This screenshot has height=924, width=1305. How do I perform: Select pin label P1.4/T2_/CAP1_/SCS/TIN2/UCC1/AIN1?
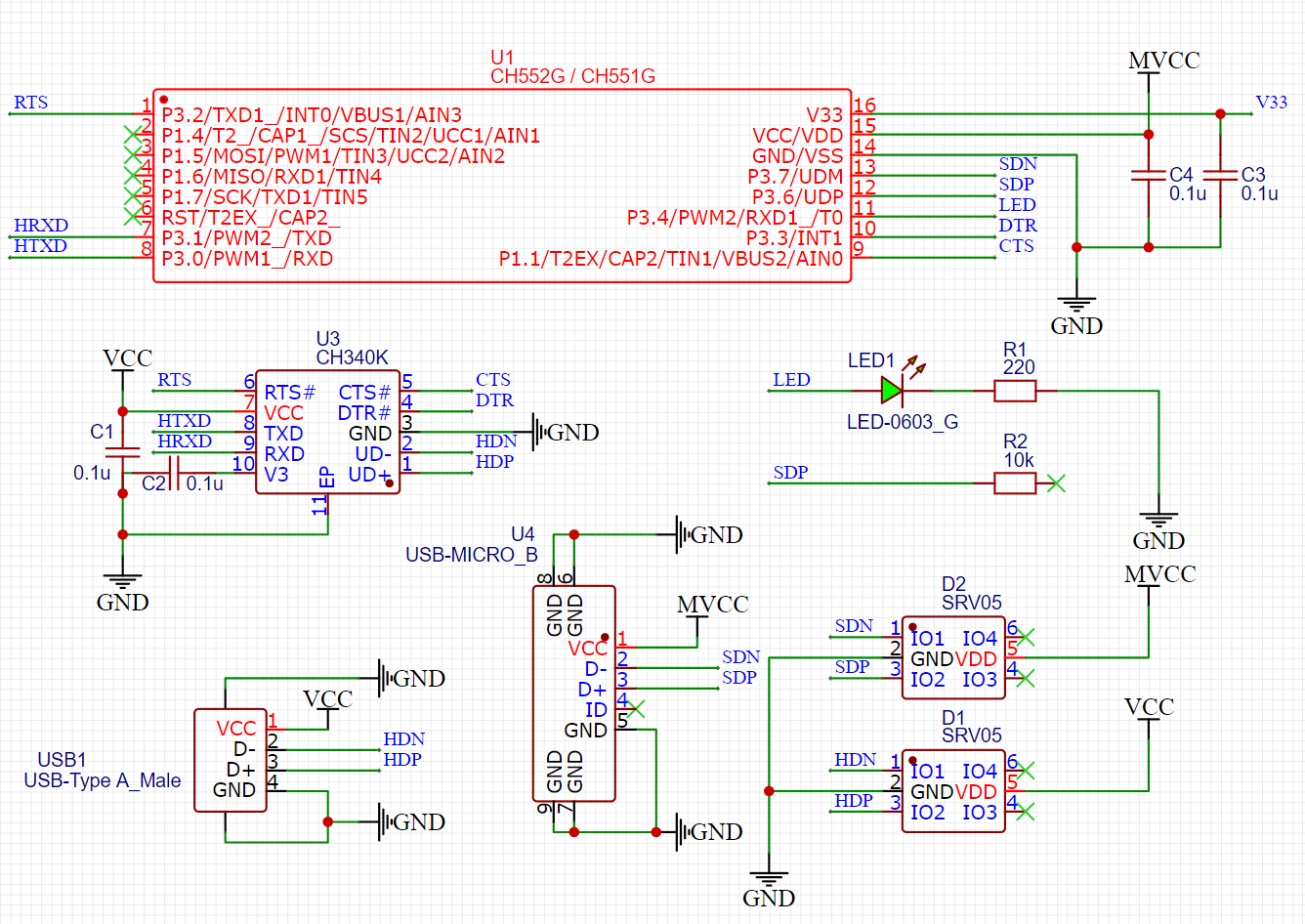click(x=351, y=136)
